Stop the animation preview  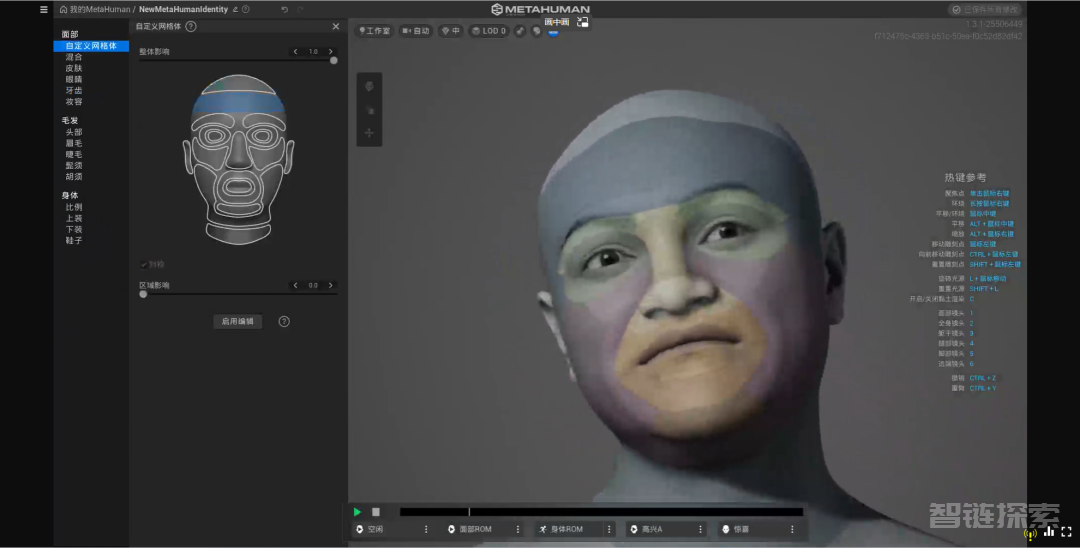click(x=376, y=512)
